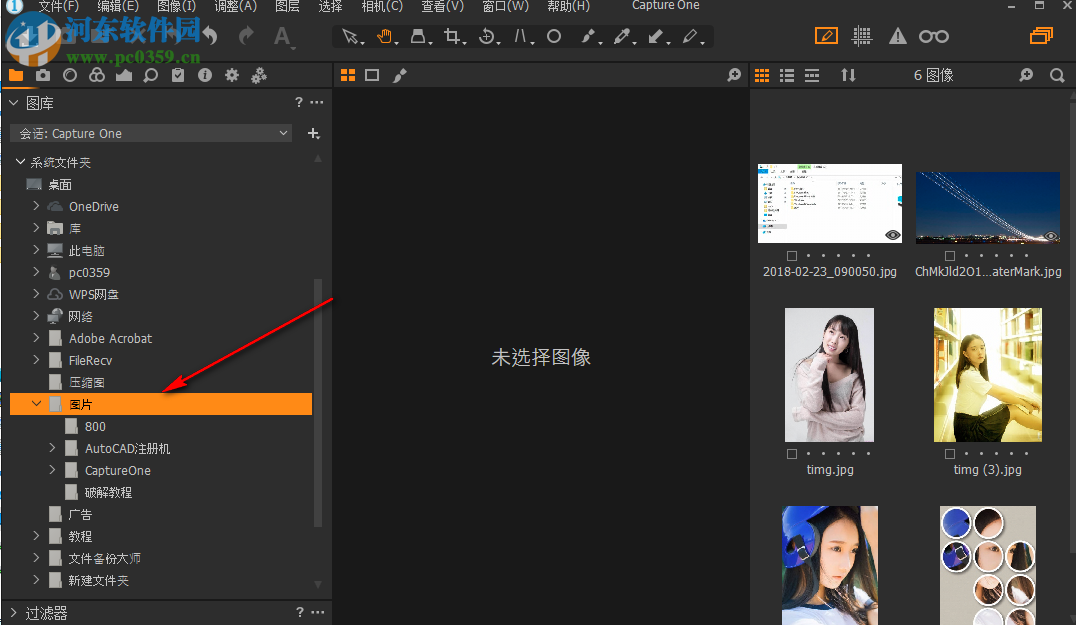Image resolution: width=1076 pixels, height=625 pixels.
Task: Show the grid overlay icon
Action: [861, 36]
